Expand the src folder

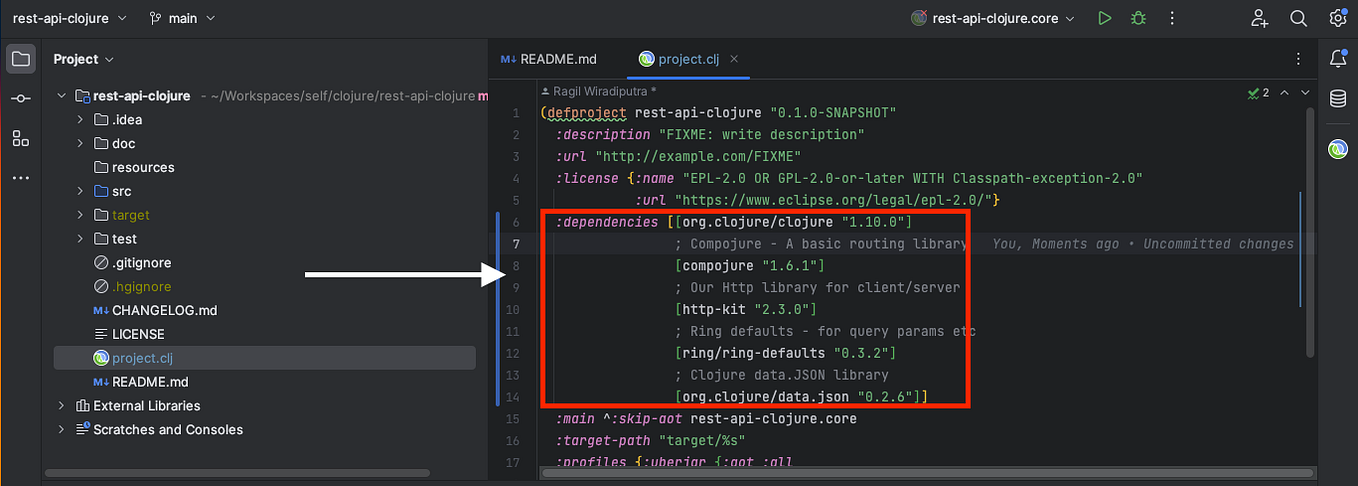[80, 191]
